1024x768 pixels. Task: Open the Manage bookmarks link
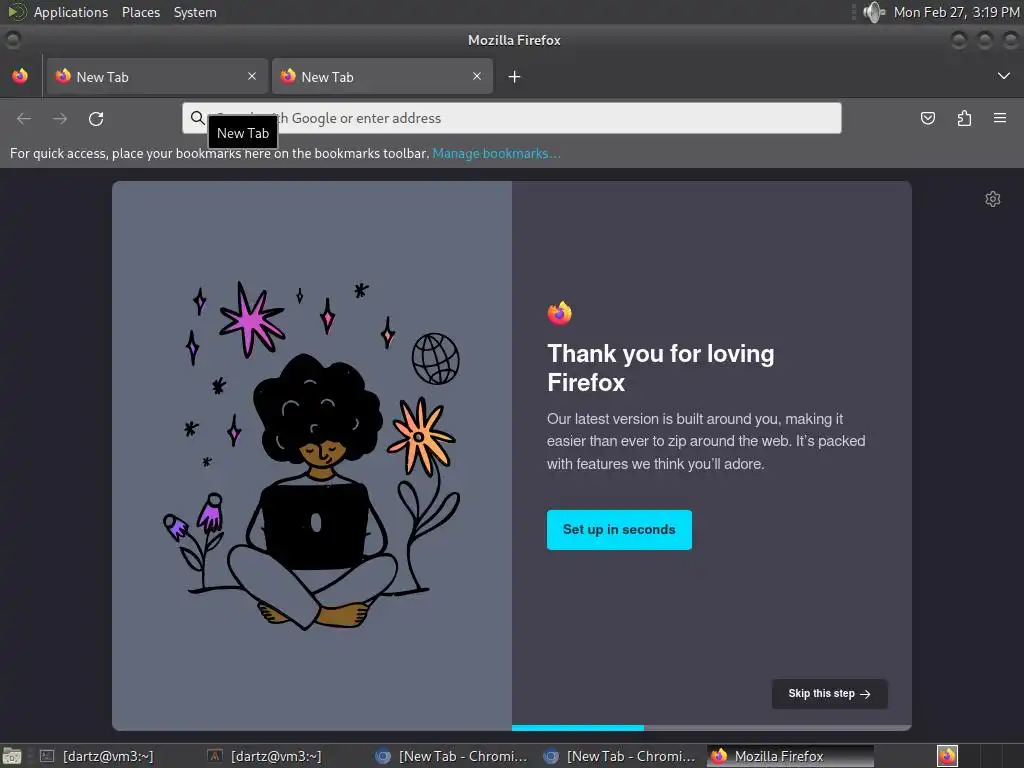[x=496, y=153]
